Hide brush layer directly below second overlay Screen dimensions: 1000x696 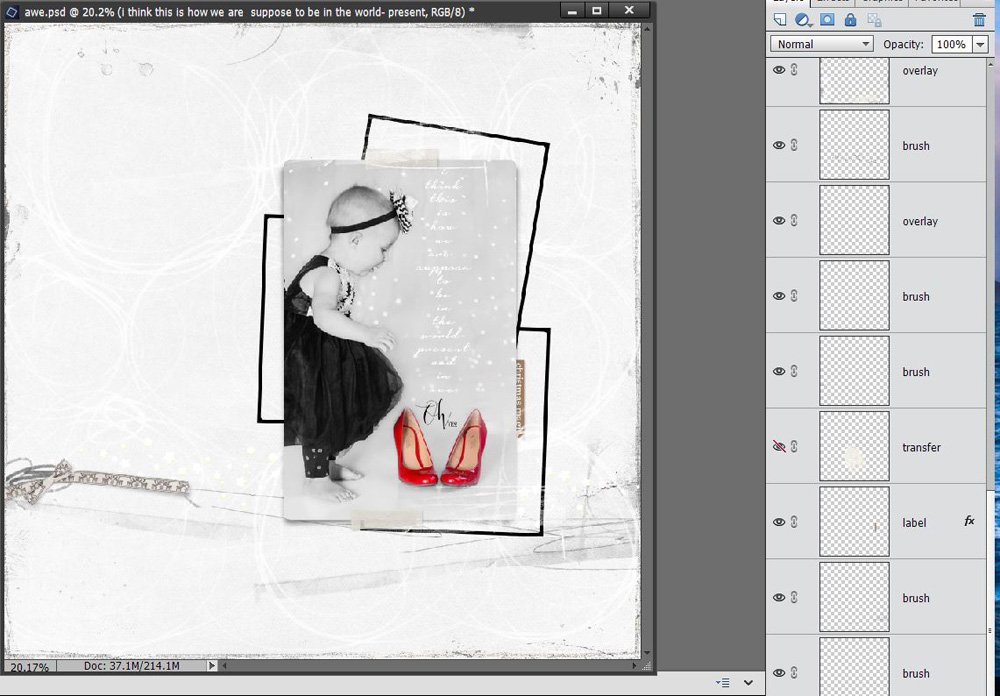[779, 296]
